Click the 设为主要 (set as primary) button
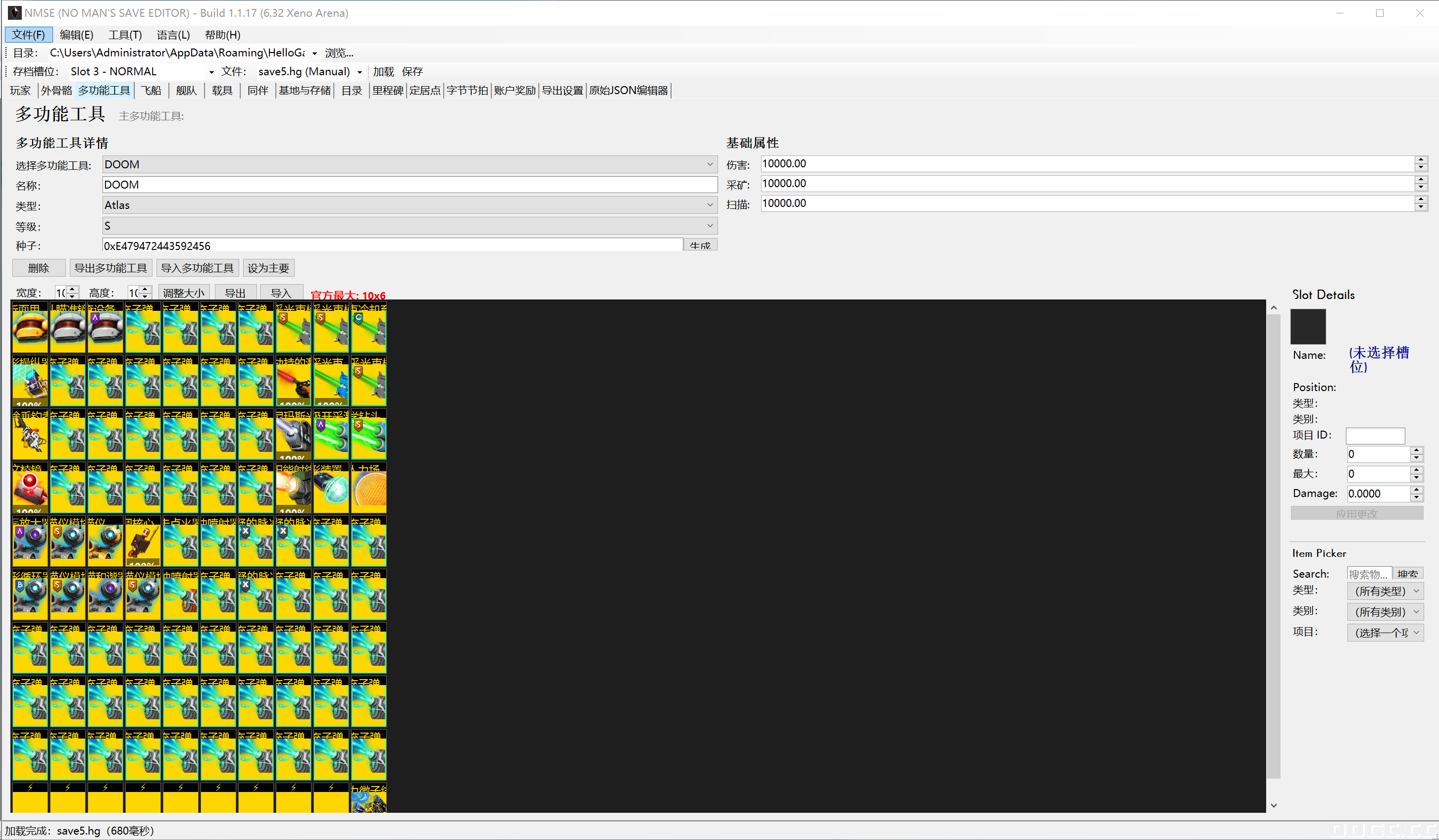Screen dimensions: 1439x840 pos(268,268)
